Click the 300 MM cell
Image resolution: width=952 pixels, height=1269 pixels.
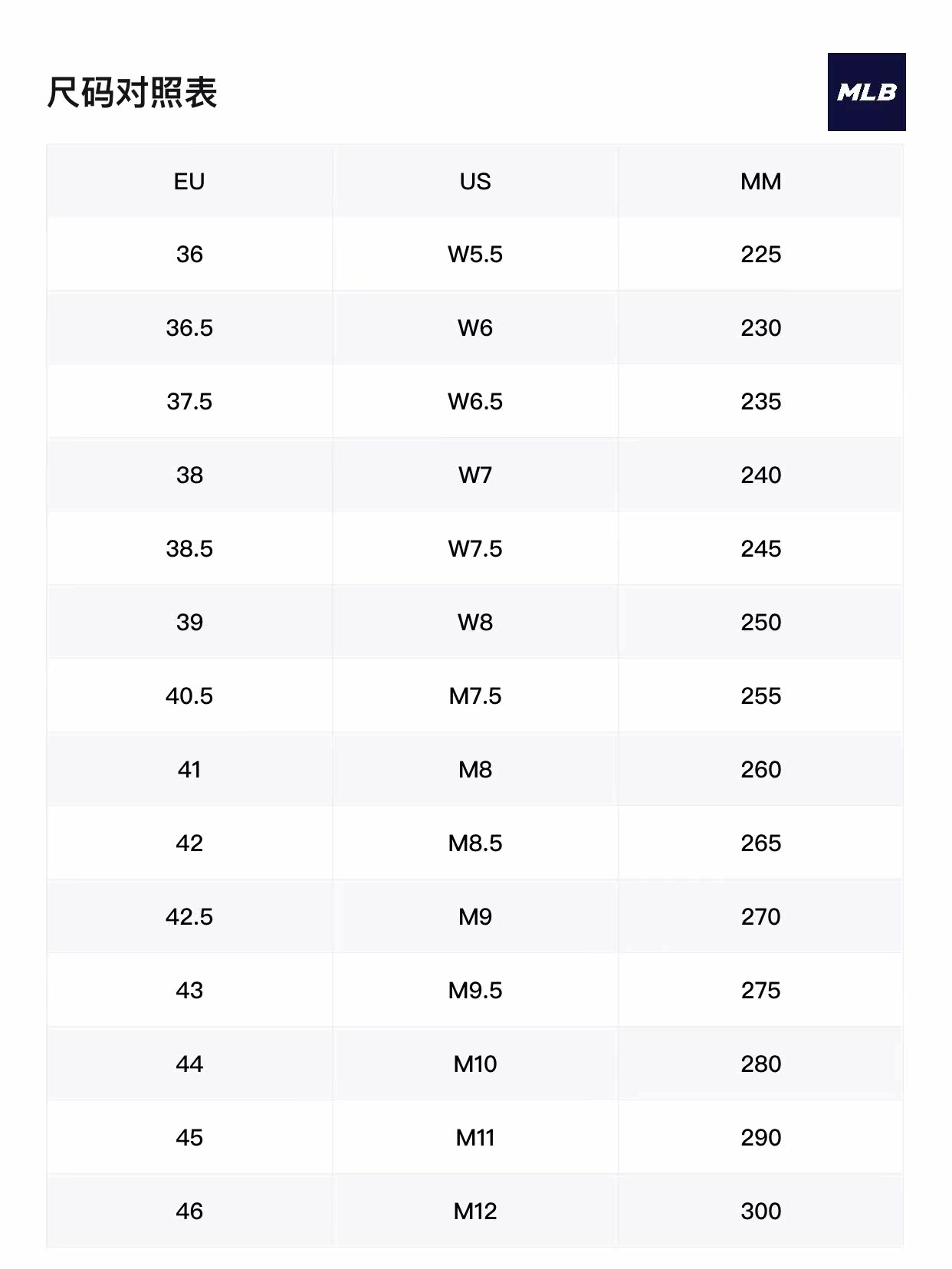click(760, 1211)
